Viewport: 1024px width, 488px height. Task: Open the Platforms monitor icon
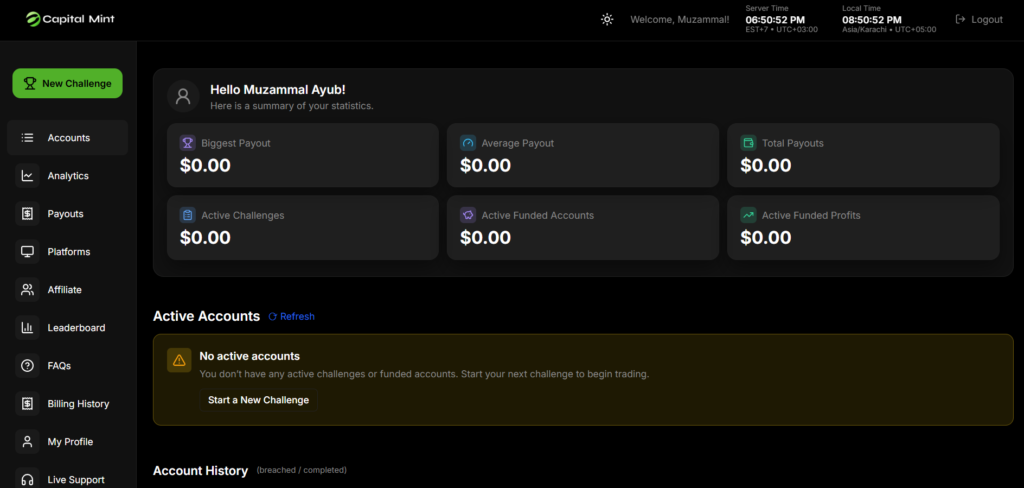[27, 252]
